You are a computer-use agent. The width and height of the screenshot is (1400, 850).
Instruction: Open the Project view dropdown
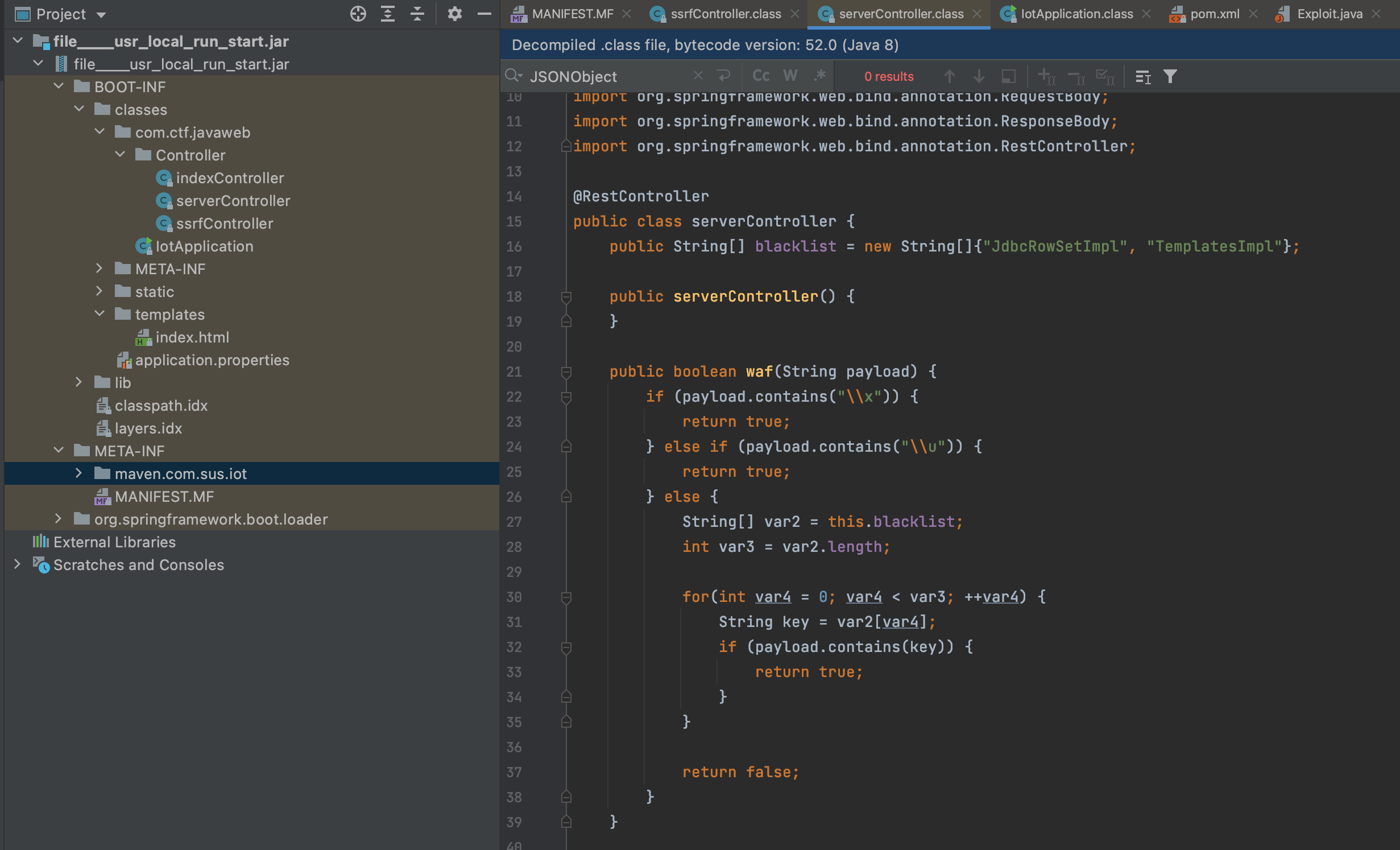101,15
